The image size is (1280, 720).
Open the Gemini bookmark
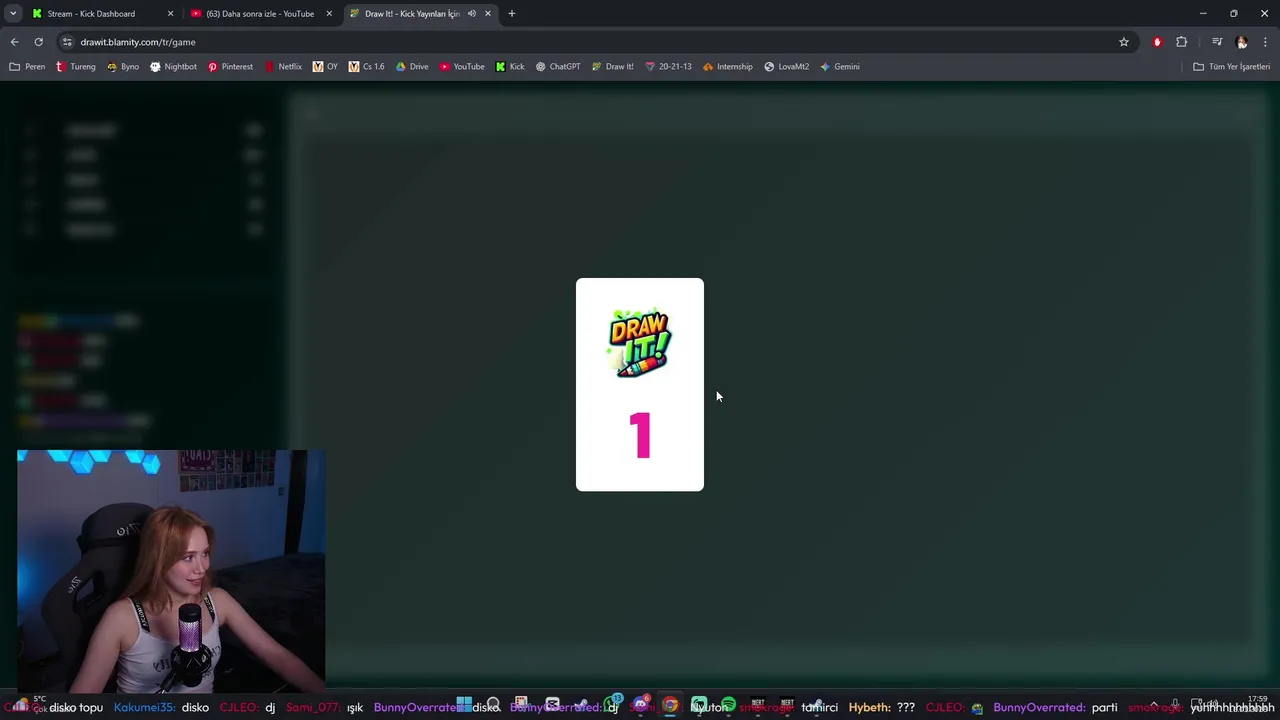point(840,67)
